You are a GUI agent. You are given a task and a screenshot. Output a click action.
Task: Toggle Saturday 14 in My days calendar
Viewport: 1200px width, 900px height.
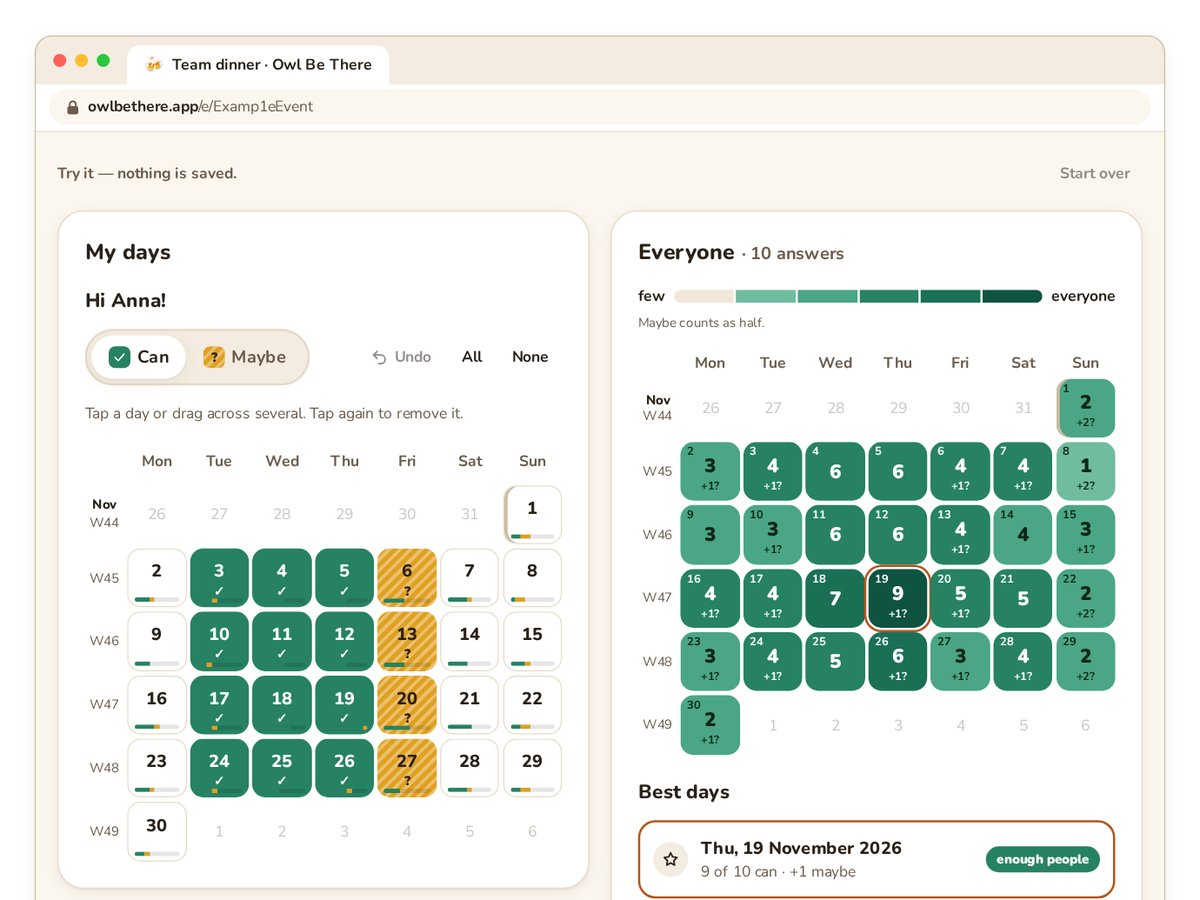470,641
